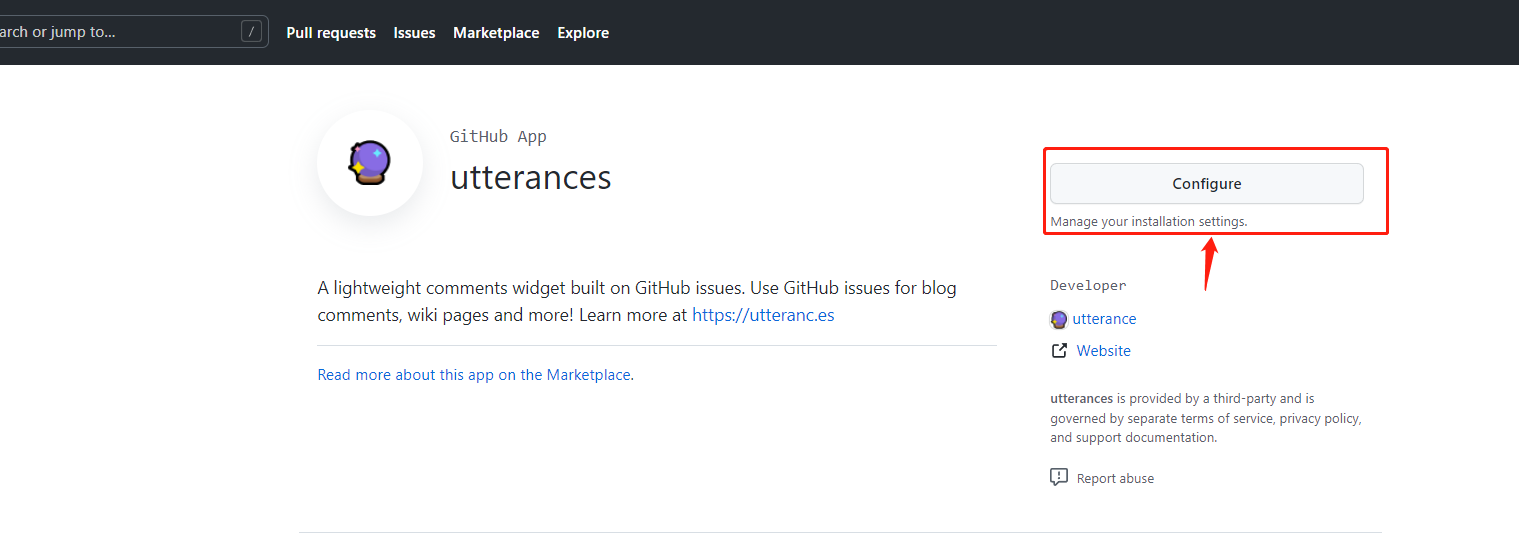Click the utterance developer avatar icon
This screenshot has width=1519, height=534.
tap(1059, 319)
